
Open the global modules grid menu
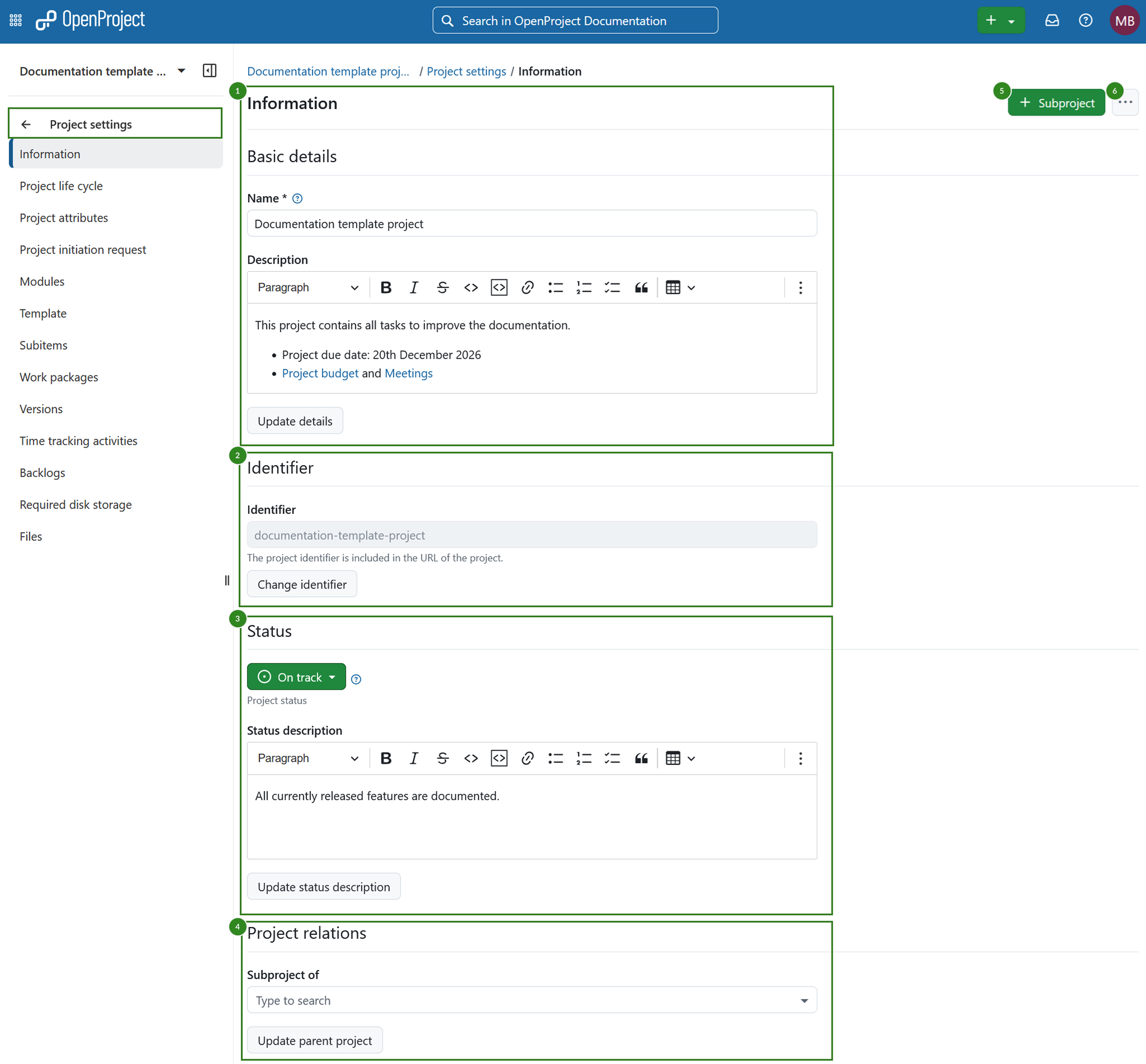(x=16, y=21)
